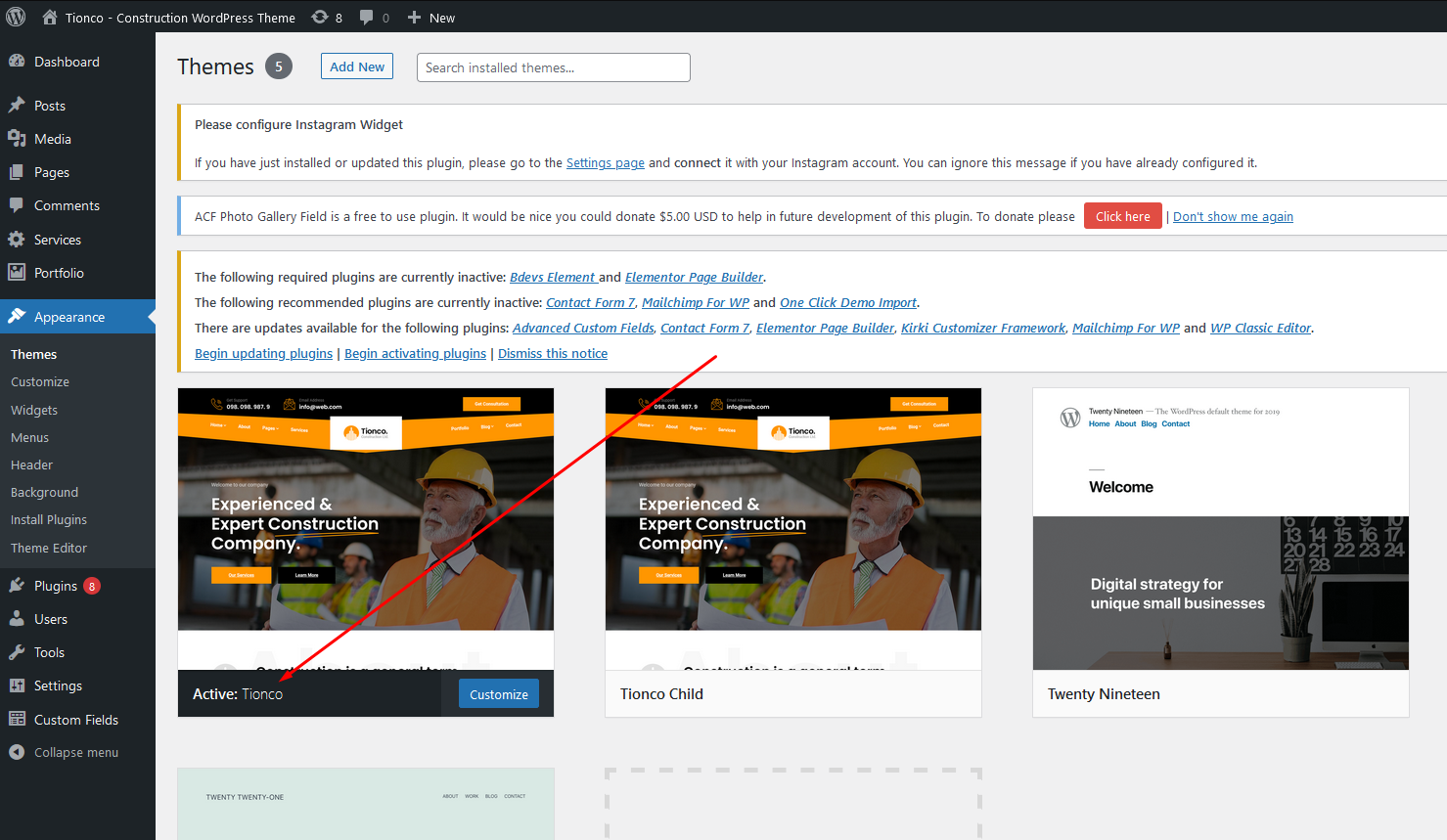Click Dismiss this notice link
Viewport: 1447px width, 840px height.
pos(553,353)
